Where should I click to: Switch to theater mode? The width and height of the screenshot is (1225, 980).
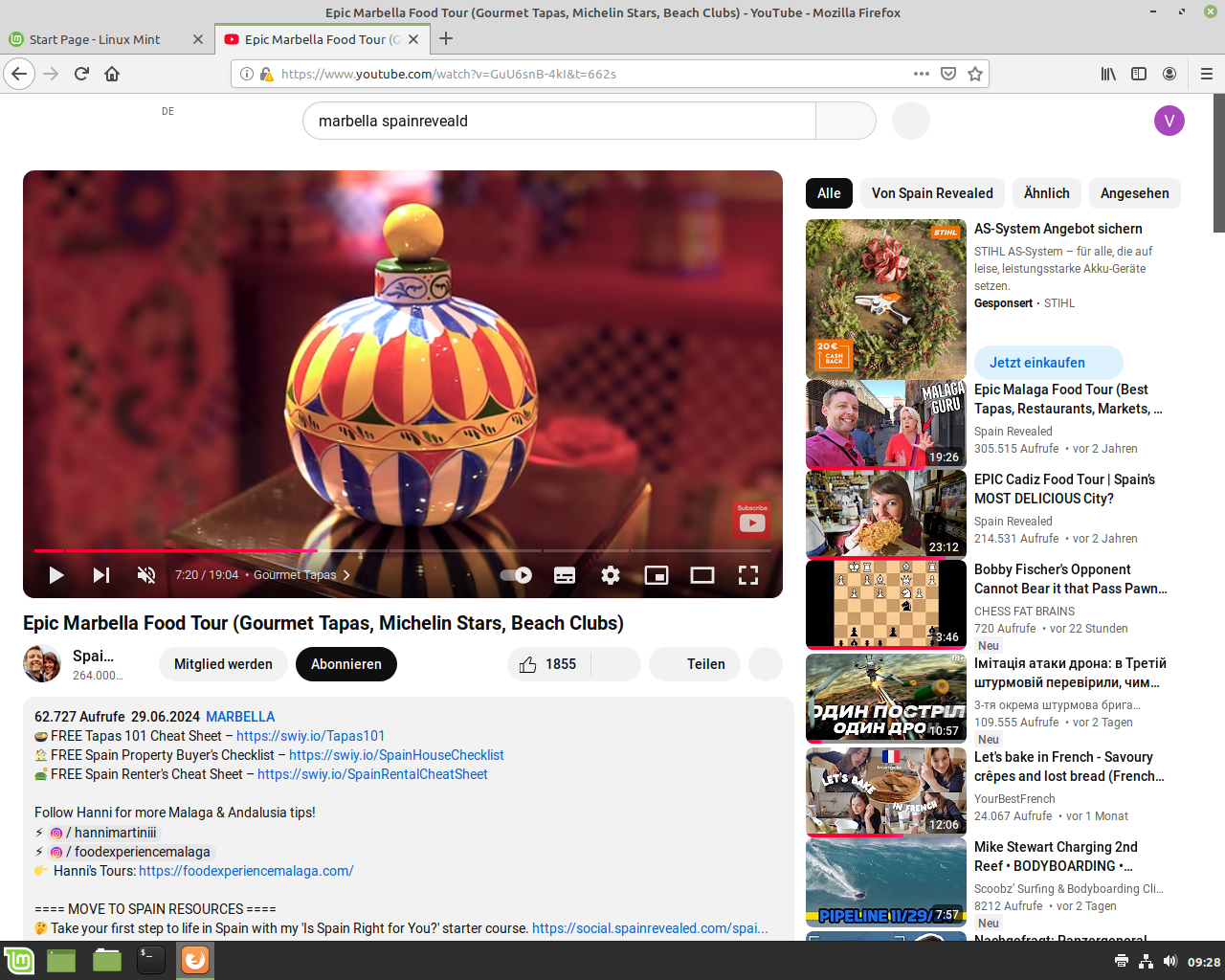pyautogui.click(x=702, y=575)
